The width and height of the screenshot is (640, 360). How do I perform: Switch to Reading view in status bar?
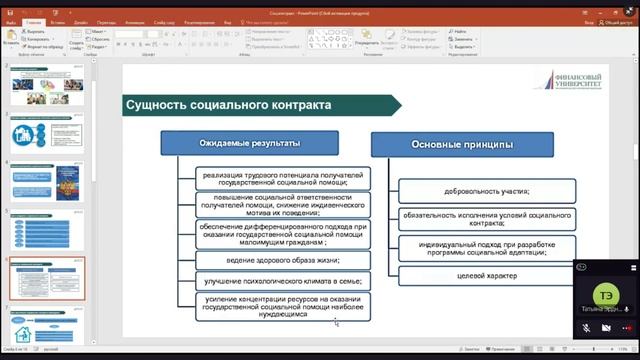point(552,349)
